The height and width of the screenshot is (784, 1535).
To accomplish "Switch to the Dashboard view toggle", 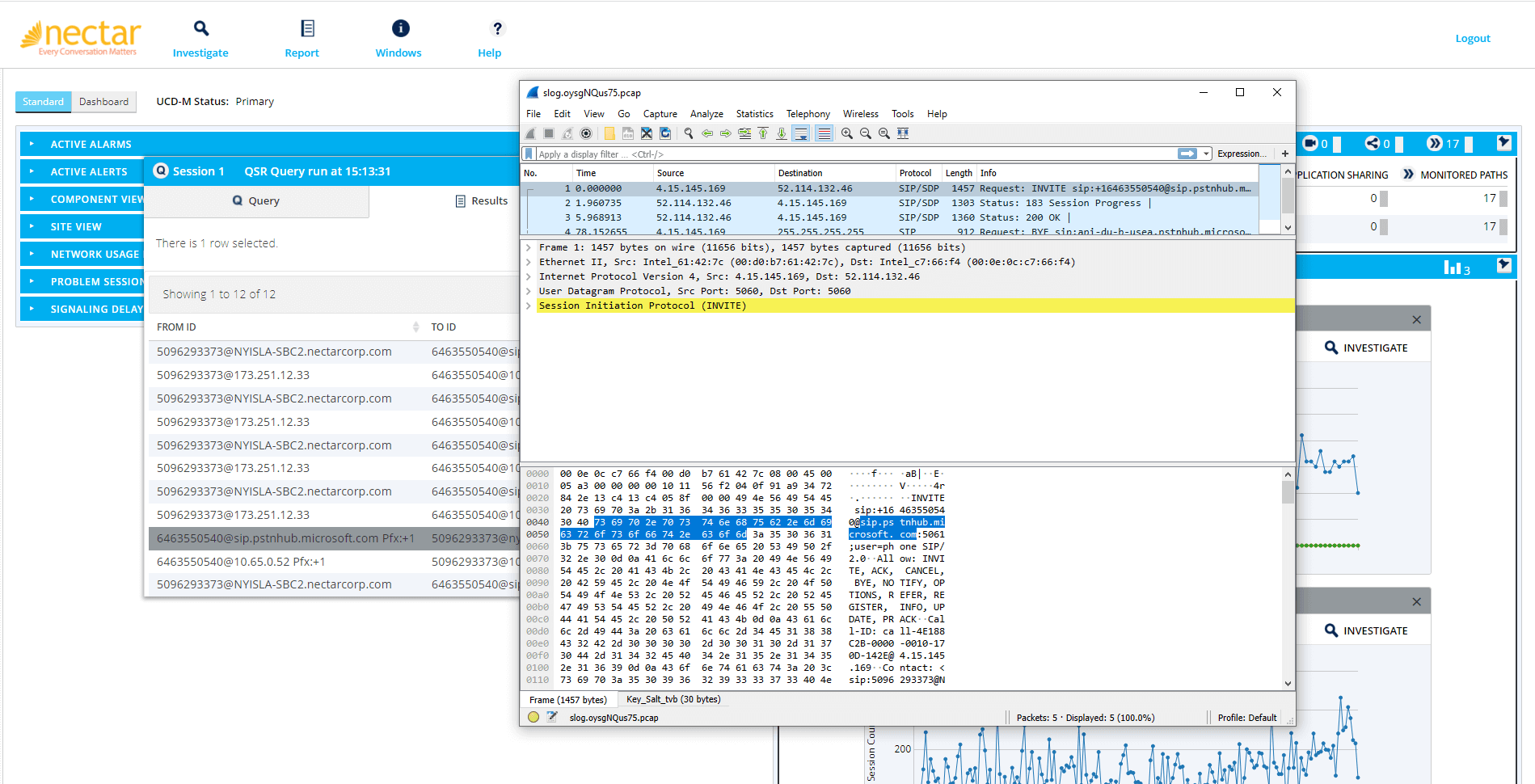I will 103,102.
